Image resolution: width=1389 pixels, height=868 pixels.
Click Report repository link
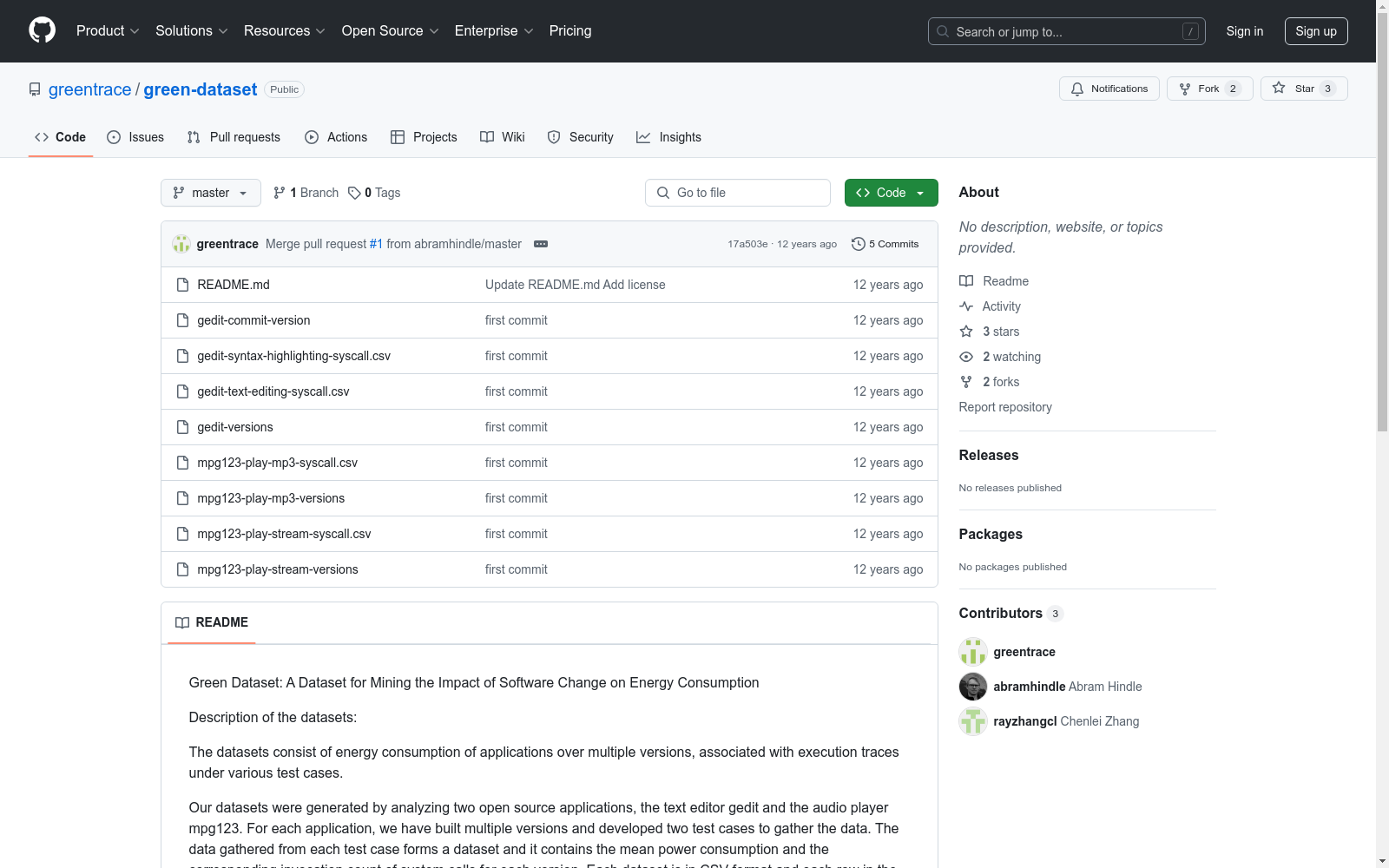(1005, 407)
